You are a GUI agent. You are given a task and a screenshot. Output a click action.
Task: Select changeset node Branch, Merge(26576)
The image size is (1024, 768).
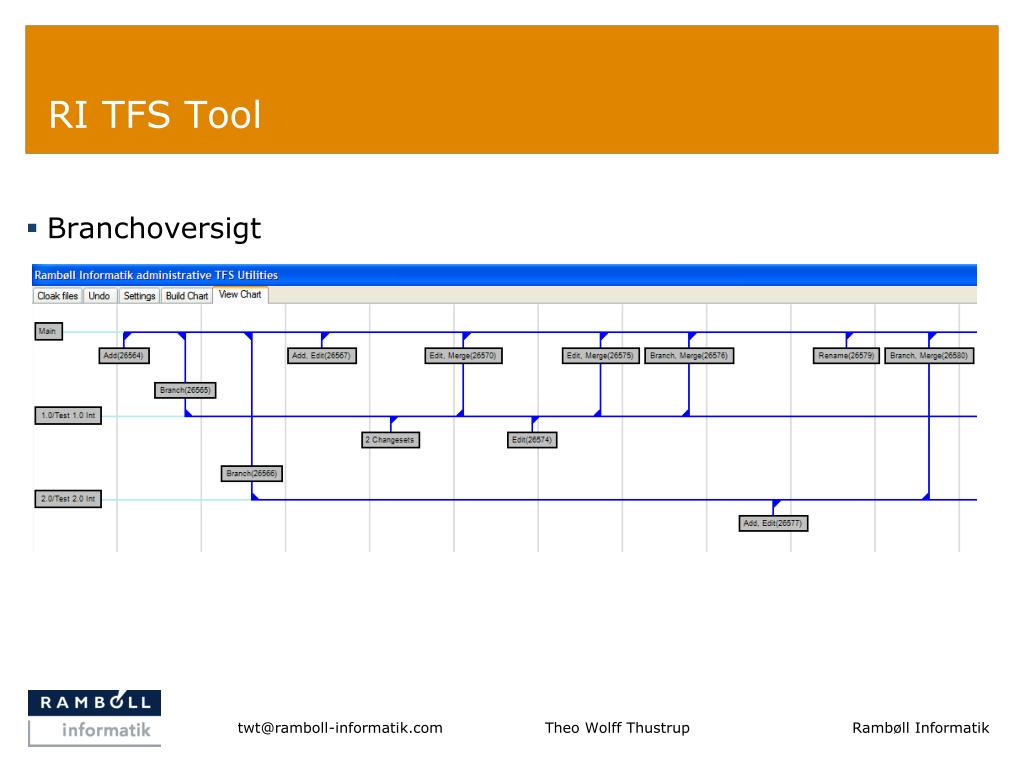click(689, 355)
